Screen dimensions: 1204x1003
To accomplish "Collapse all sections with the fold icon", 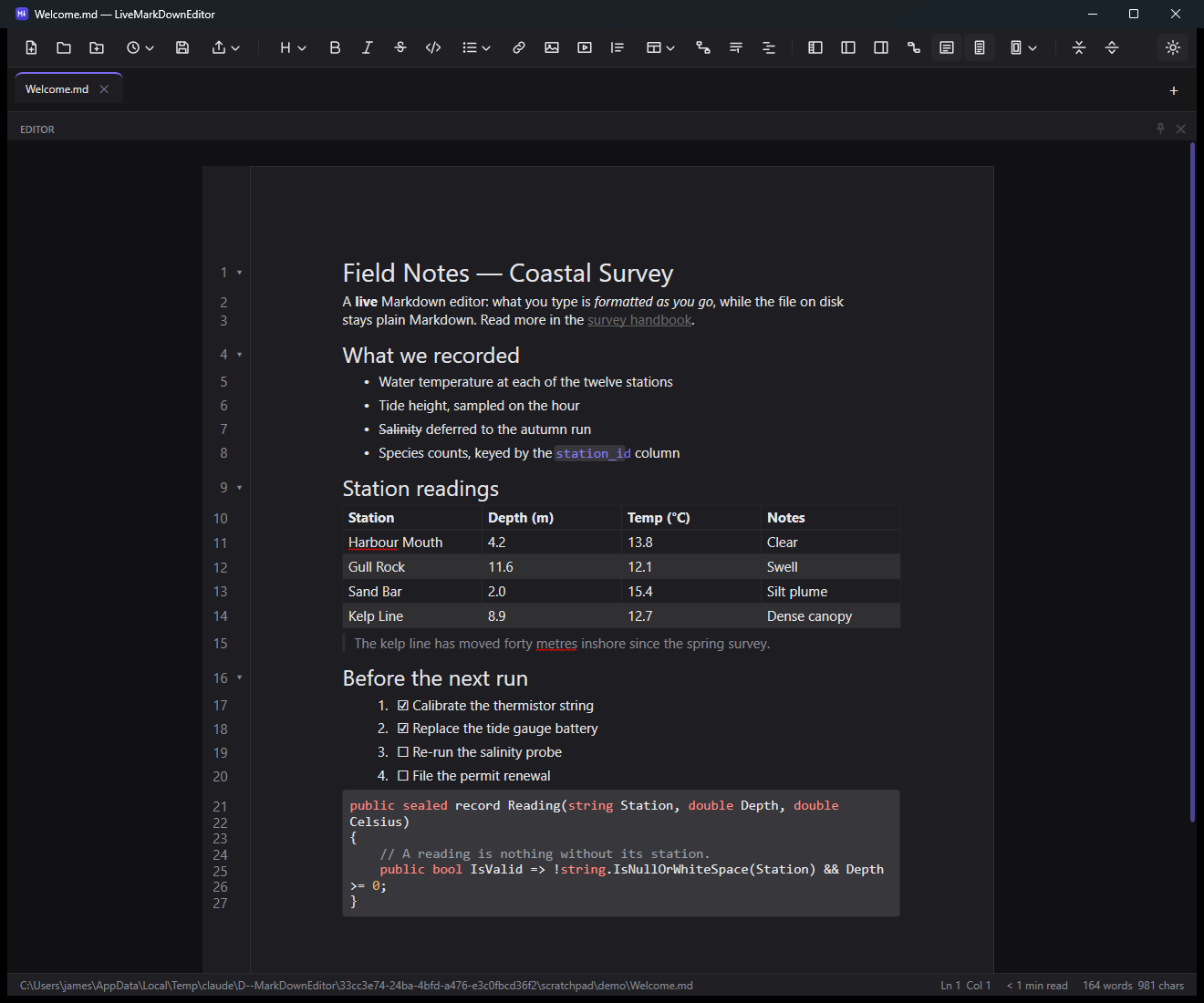I will click(x=1079, y=47).
